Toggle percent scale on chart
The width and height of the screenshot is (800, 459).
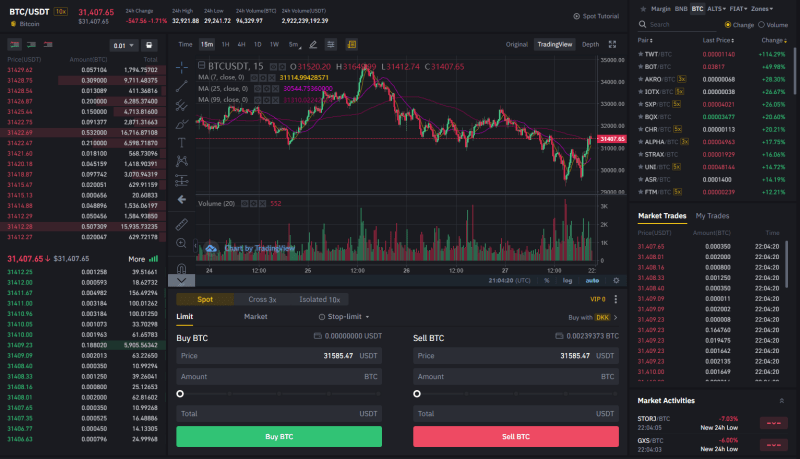pyautogui.click(x=547, y=280)
